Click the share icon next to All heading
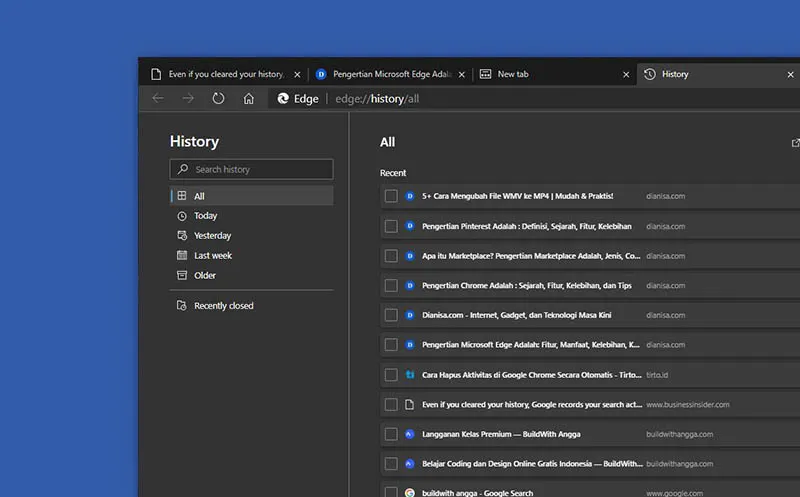Viewport: 800px width, 497px height. [x=795, y=143]
